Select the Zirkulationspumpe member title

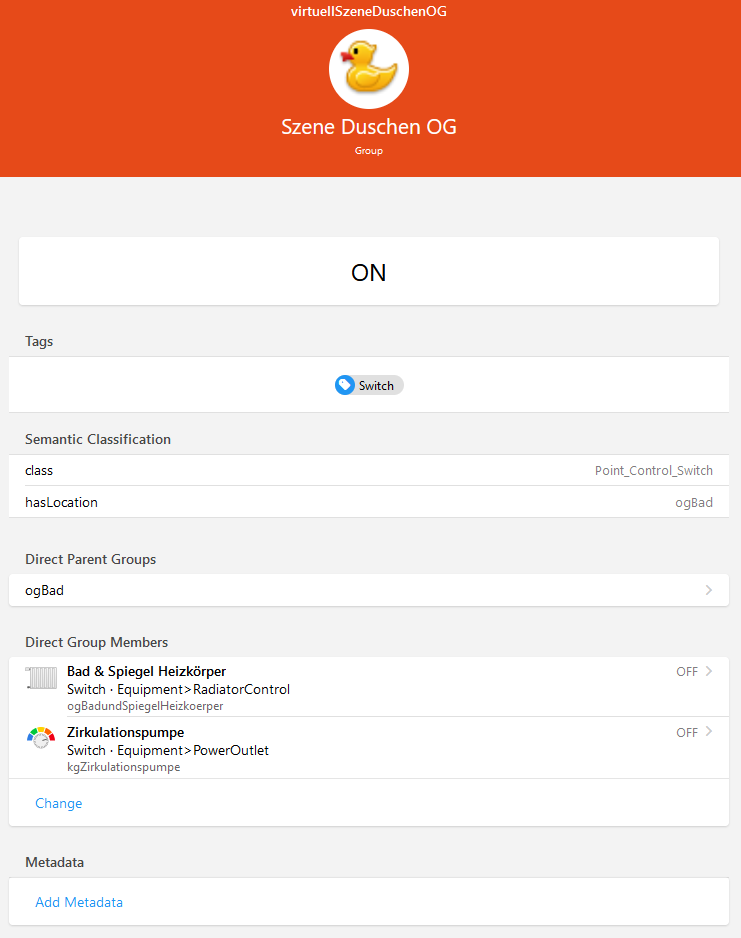(125, 733)
